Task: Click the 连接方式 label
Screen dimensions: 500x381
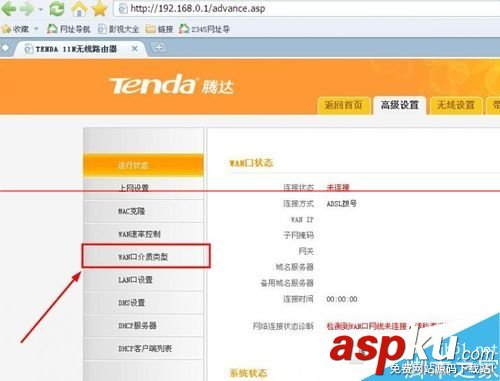Action: (298, 204)
